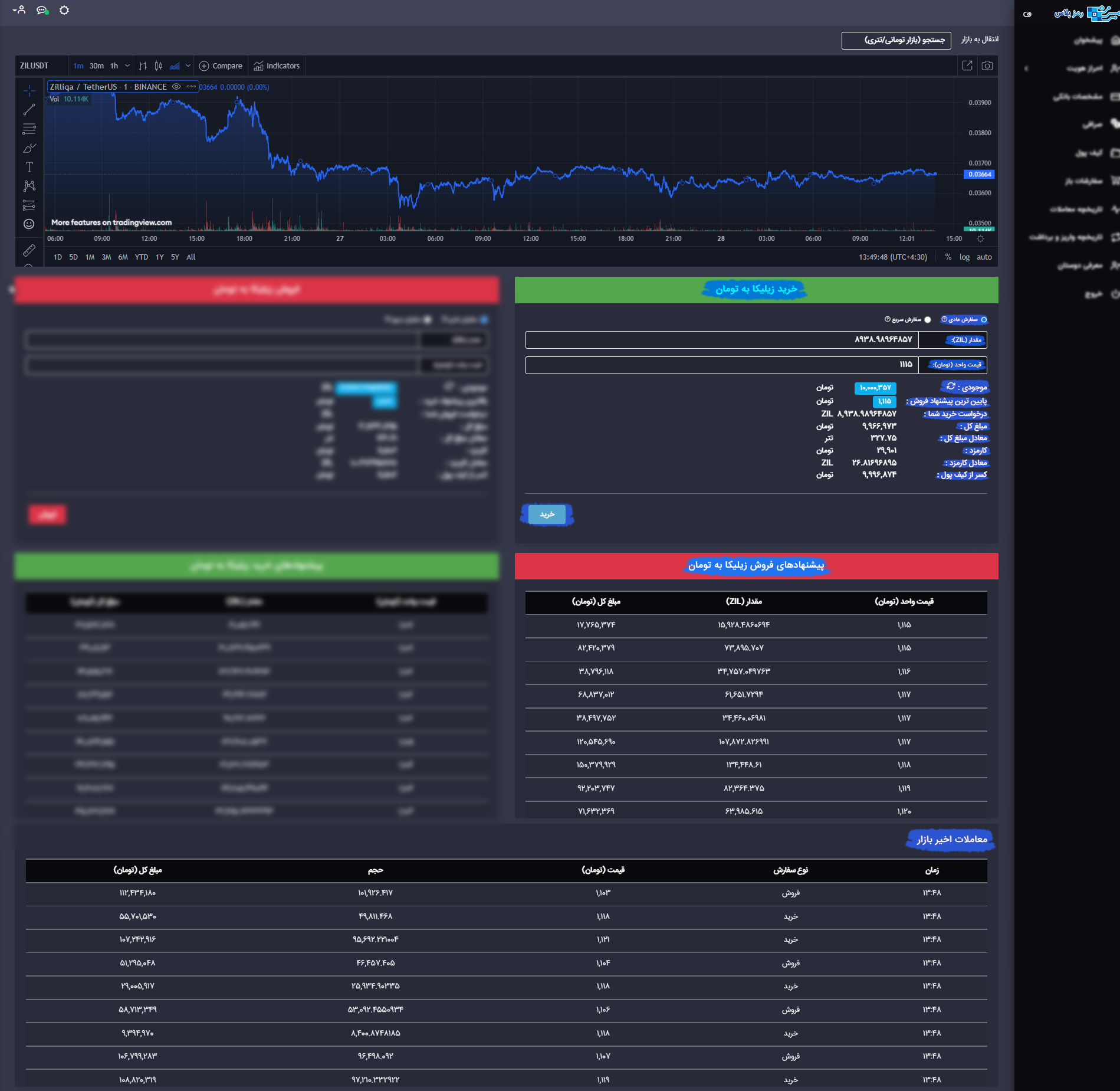Screen dimensions: 1120x1091
Task: Expand the chart style dropdown arrow
Action: (188, 66)
